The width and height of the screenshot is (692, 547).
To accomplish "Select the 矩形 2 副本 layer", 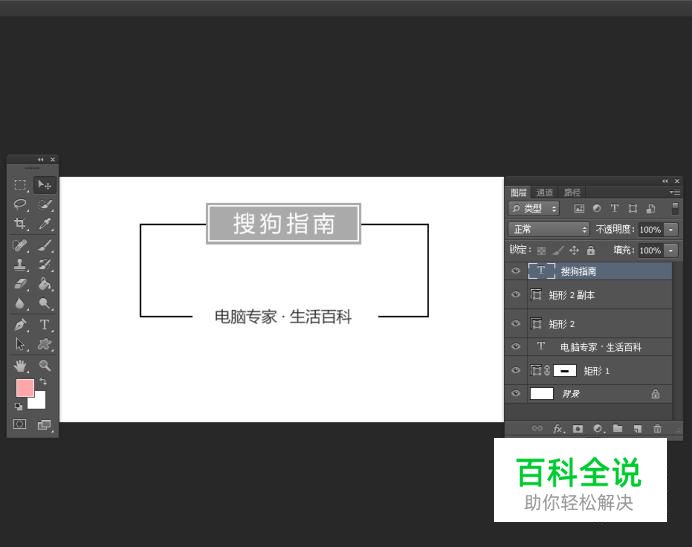I will click(x=600, y=294).
